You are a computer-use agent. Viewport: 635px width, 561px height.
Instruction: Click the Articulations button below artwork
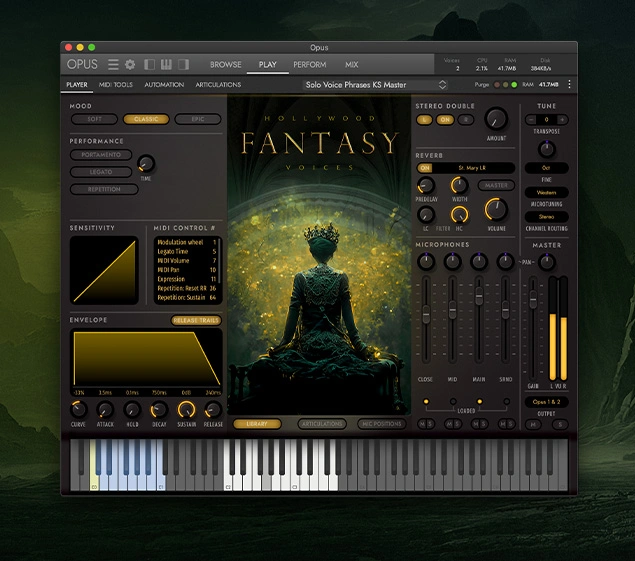click(322, 424)
